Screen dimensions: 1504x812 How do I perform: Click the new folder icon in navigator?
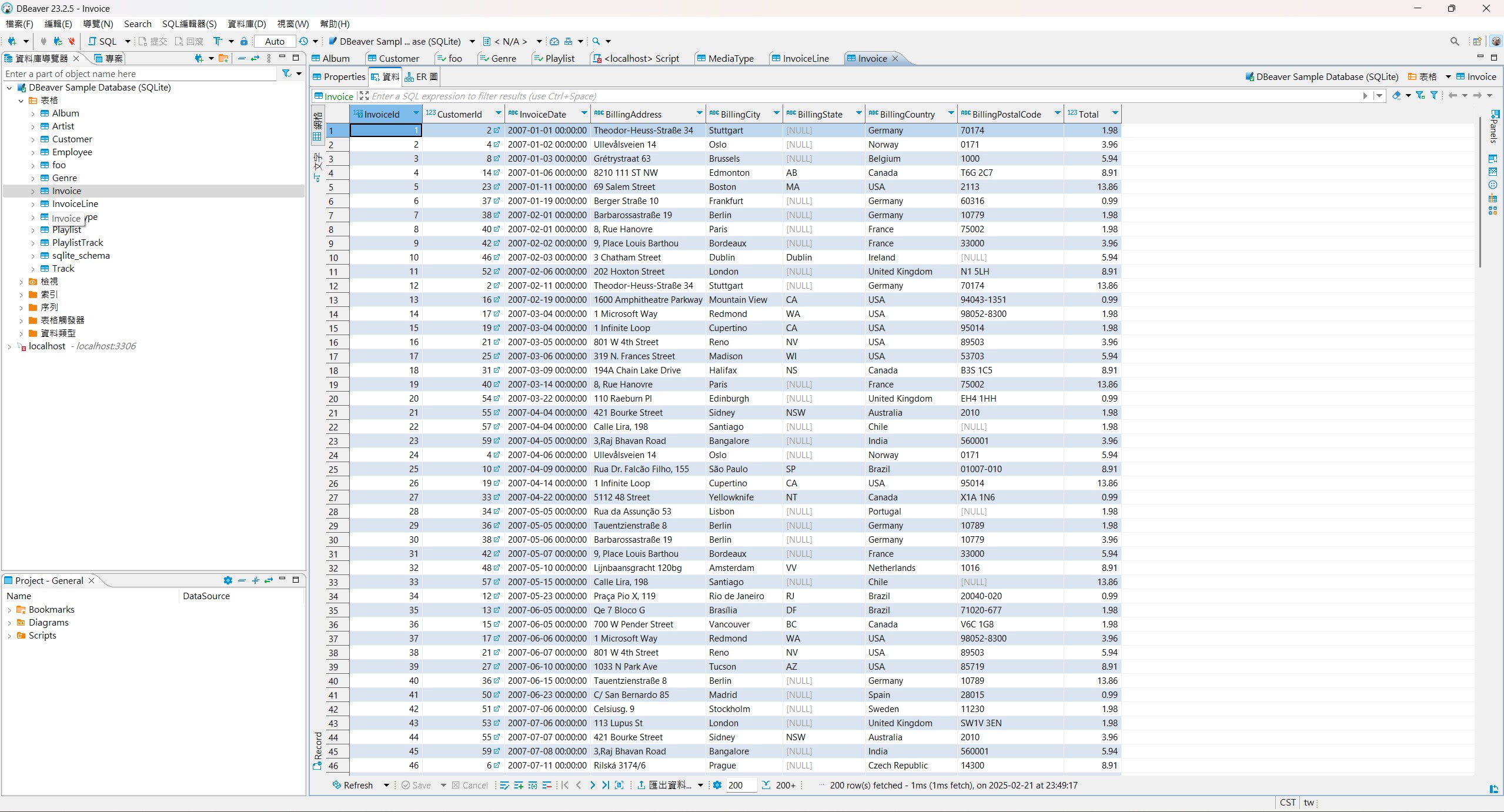coord(223,58)
